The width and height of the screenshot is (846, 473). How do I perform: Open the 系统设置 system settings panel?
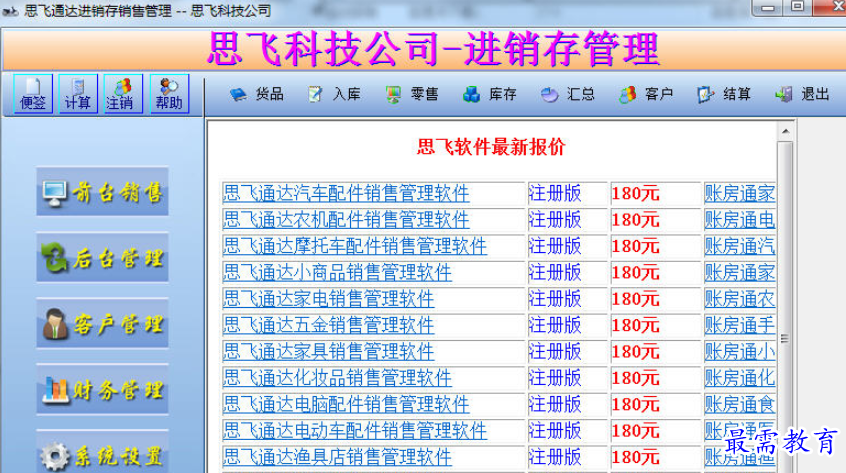pos(103,453)
